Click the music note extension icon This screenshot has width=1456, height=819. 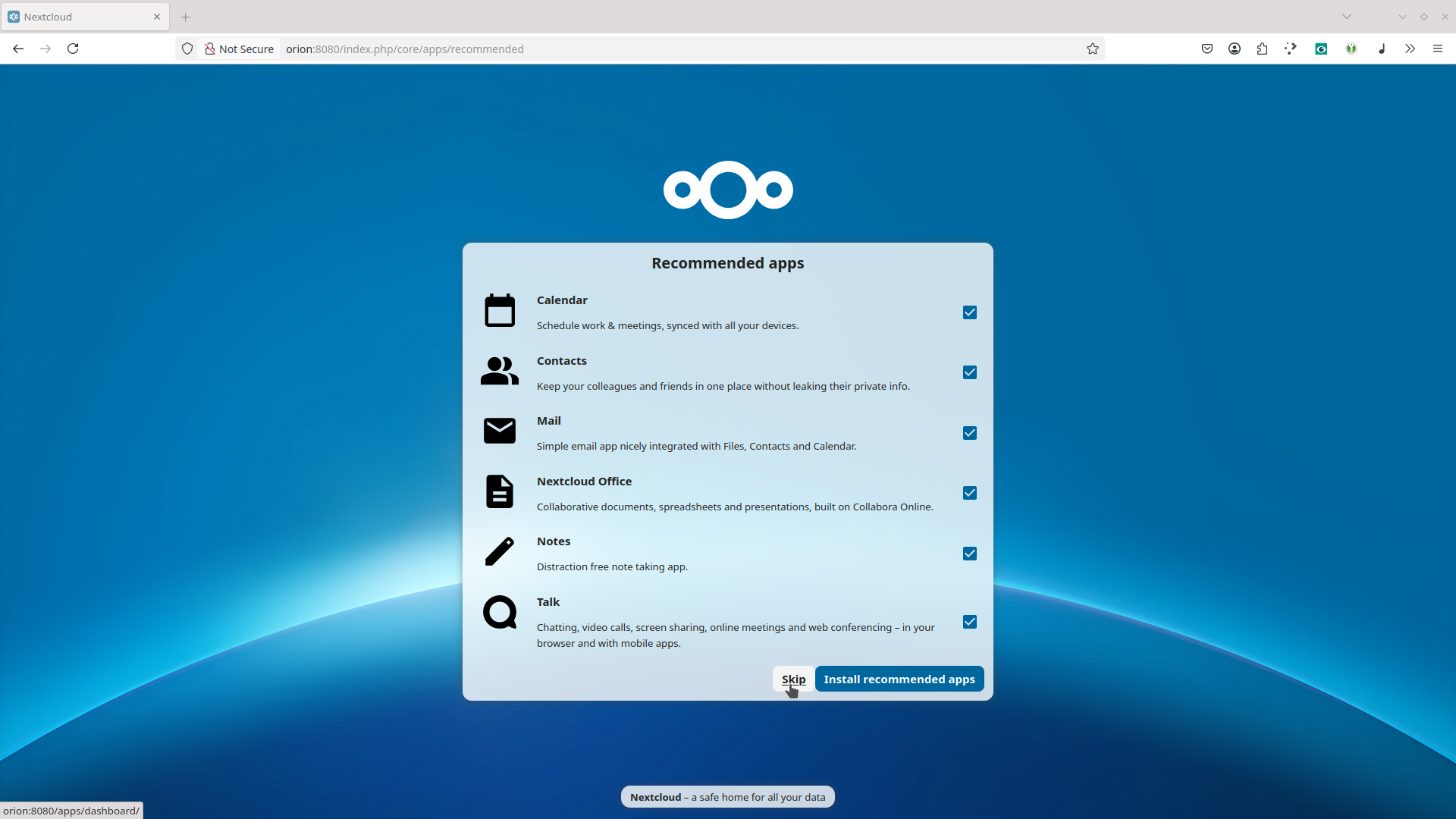pos(1382,49)
